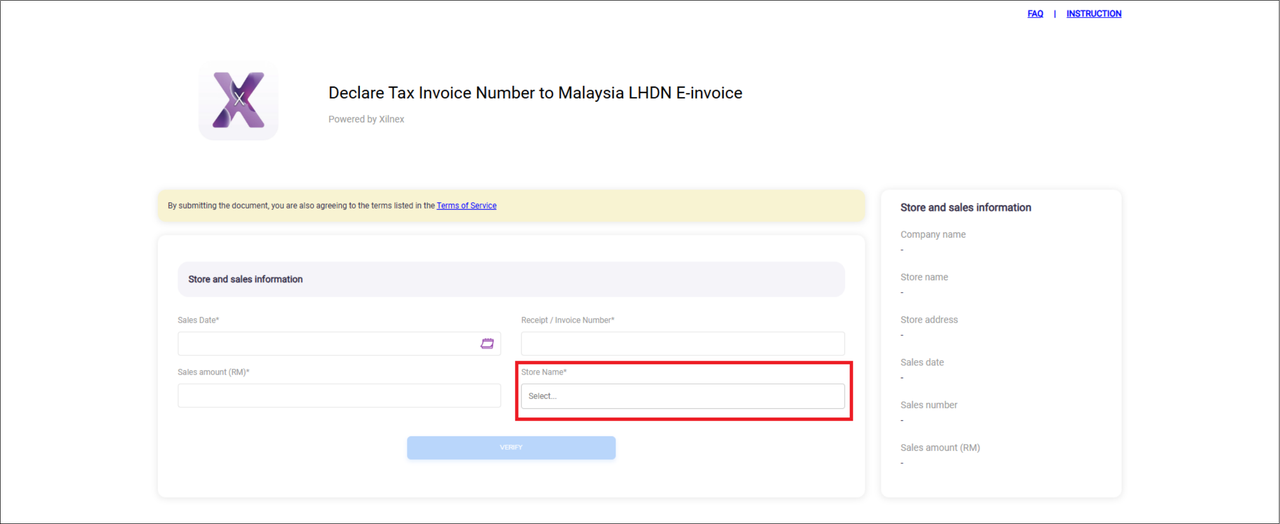Open the FAQ link
The image size is (1280, 524).
tap(1035, 14)
